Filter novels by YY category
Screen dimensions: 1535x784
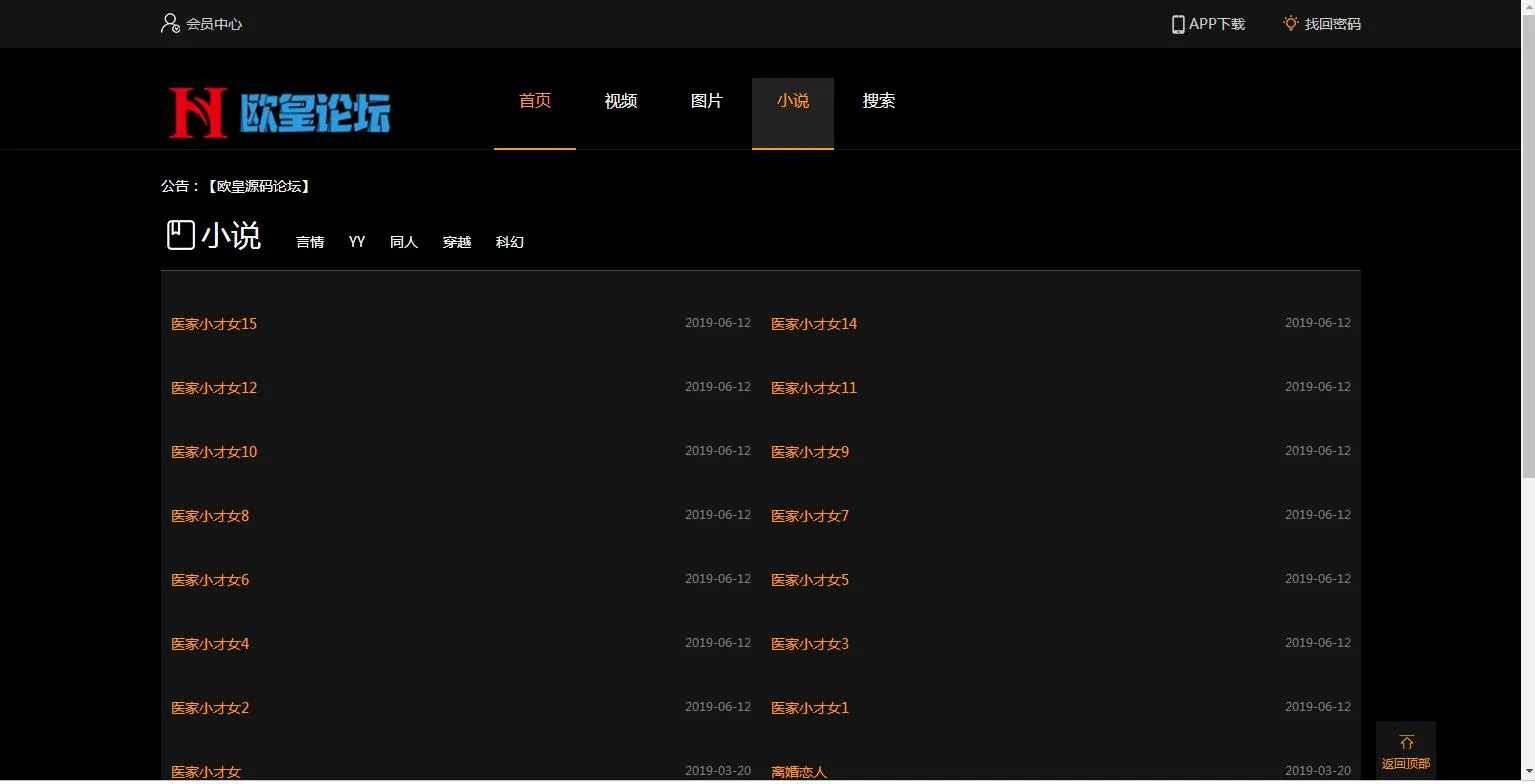pos(357,242)
